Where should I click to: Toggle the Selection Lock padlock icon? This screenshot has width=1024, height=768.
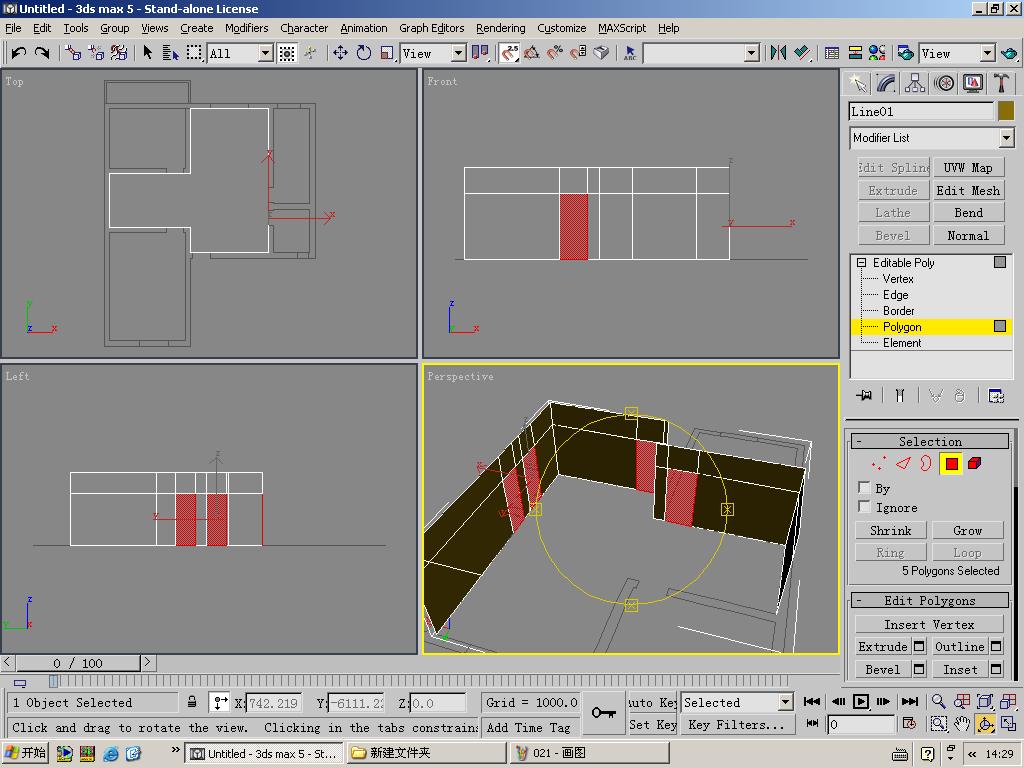pyautogui.click(x=191, y=702)
